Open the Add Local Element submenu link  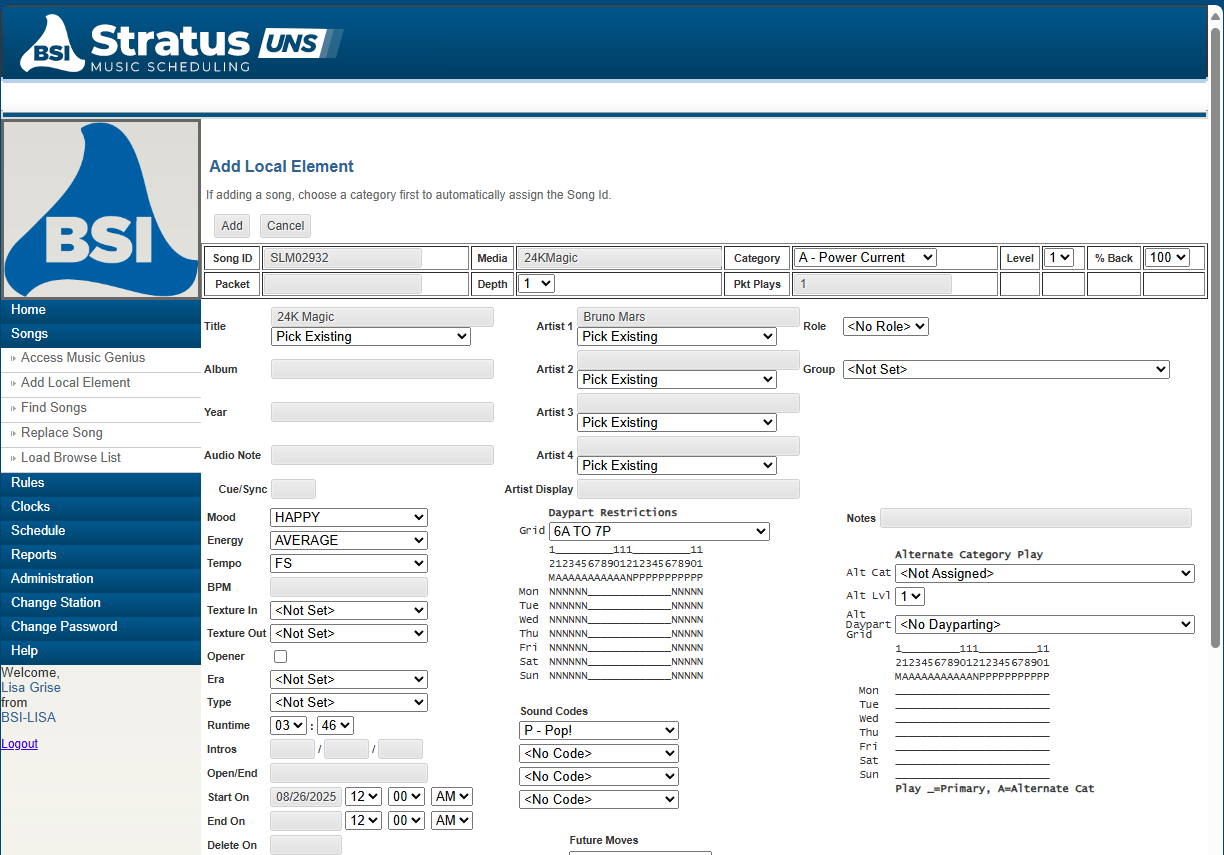coord(76,383)
